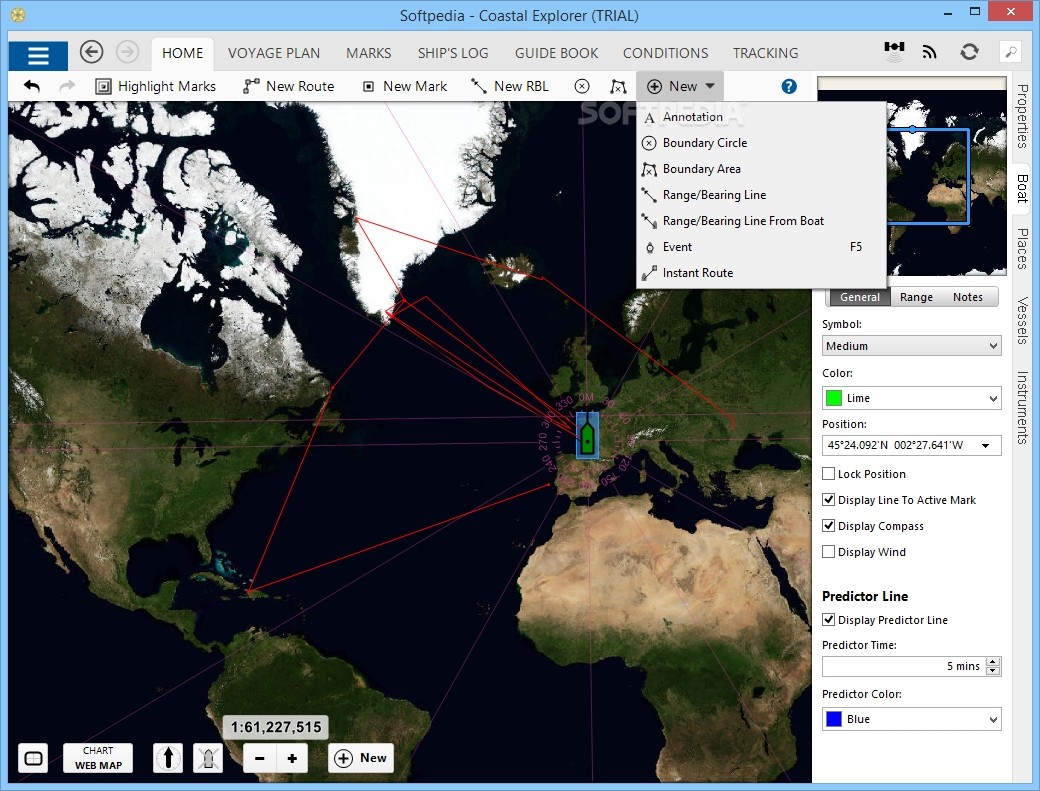Click the boundary circle toolbar icon

[582, 86]
